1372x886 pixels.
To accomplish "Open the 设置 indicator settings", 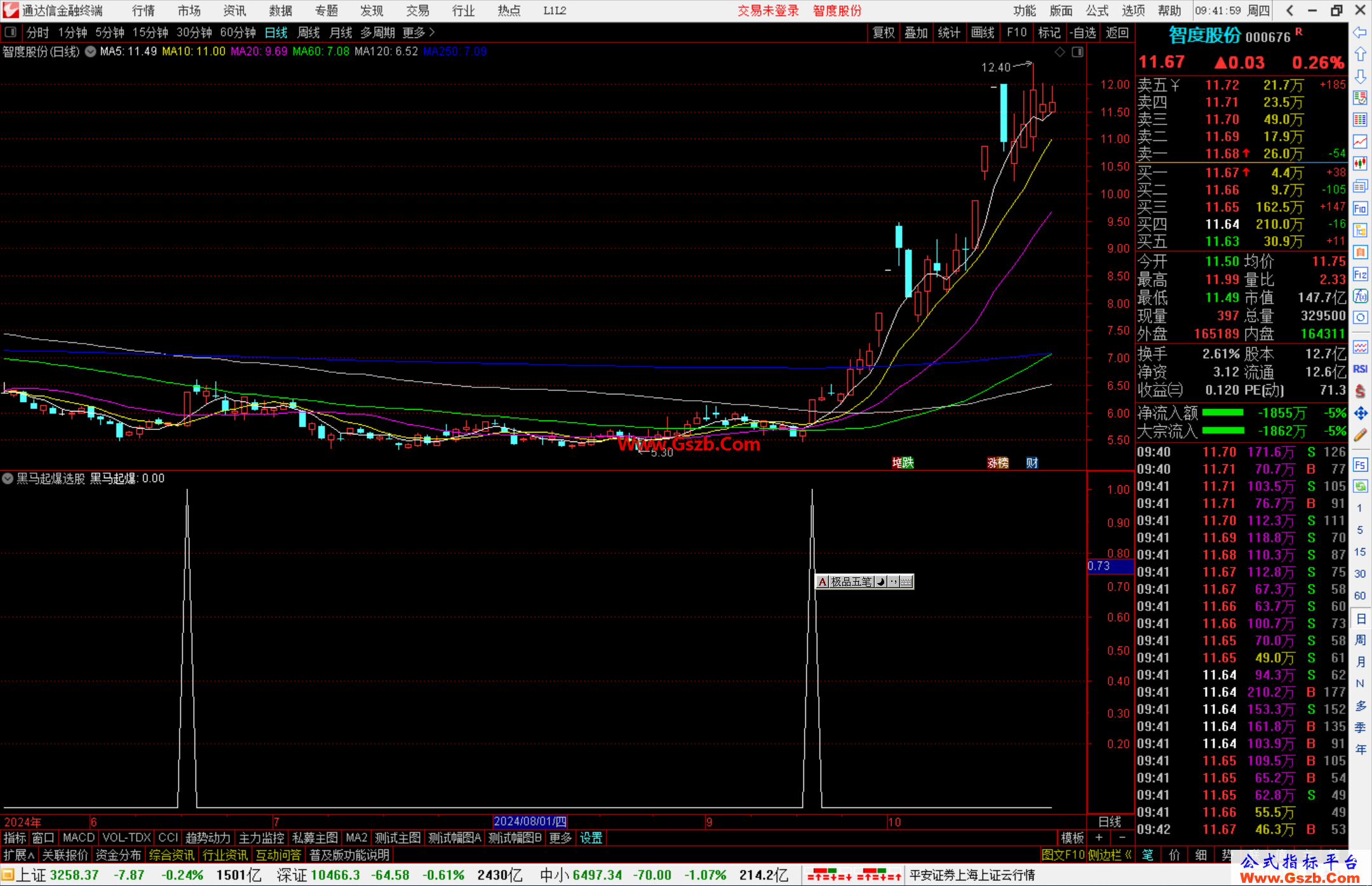I will pyautogui.click(x=591, y=838).
